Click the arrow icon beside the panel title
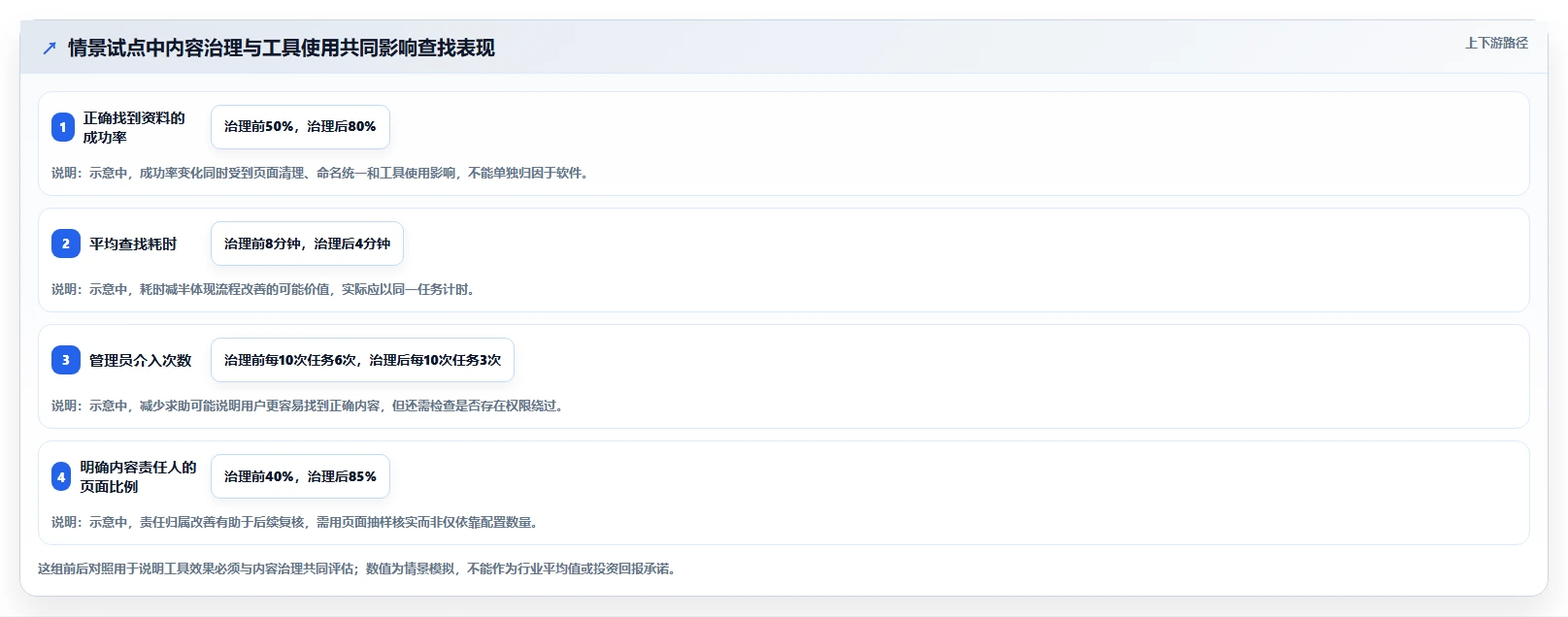 pos(50,48)
